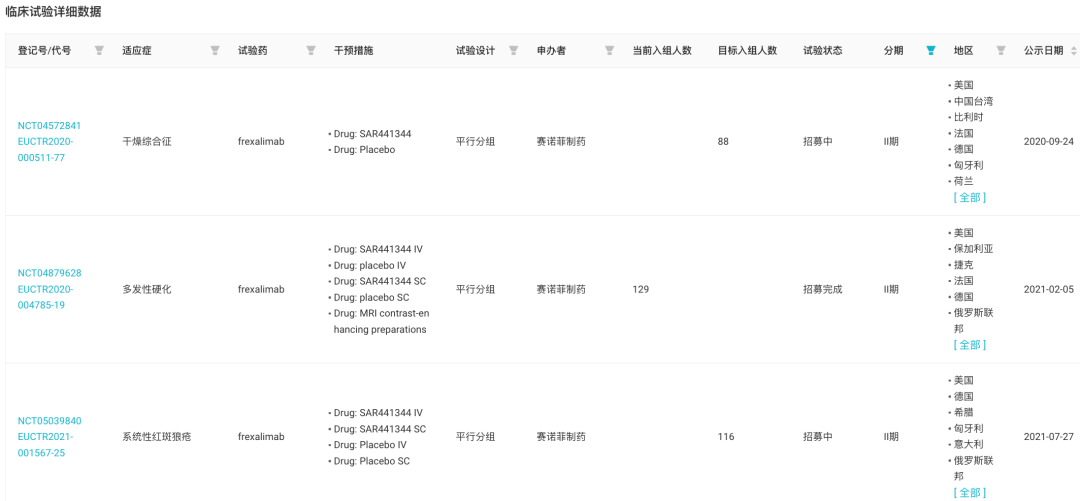This screenshot has height=501, width=1080.
Task: Expand 全部 regions for 干燥综合征 trial
Action: (x=970, y=197)
